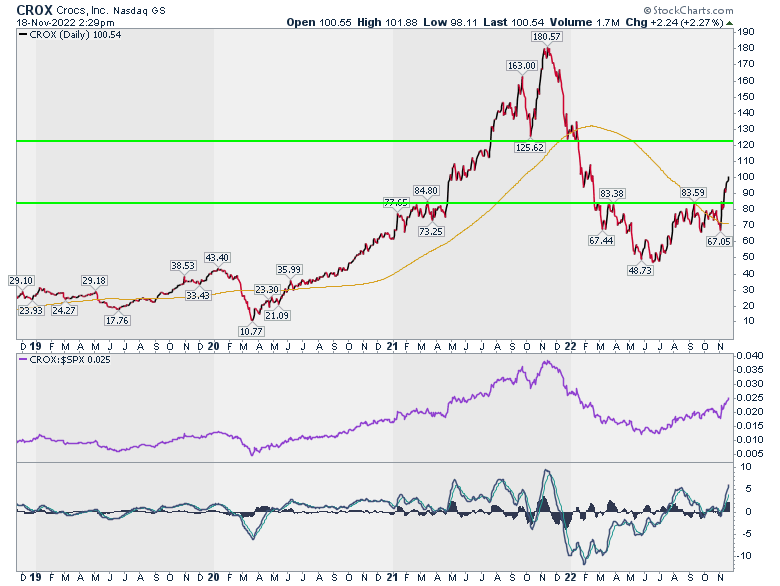This screenshot has height=586, width=780.
Task: Select the 43.40 price label
Action: tap(217, 257)
